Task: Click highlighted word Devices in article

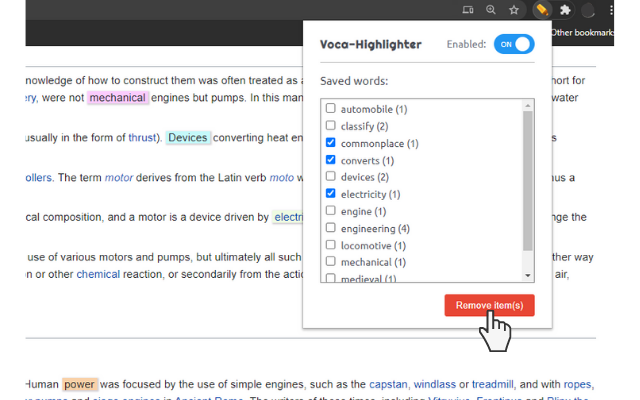Action: [x=188, y=138]
